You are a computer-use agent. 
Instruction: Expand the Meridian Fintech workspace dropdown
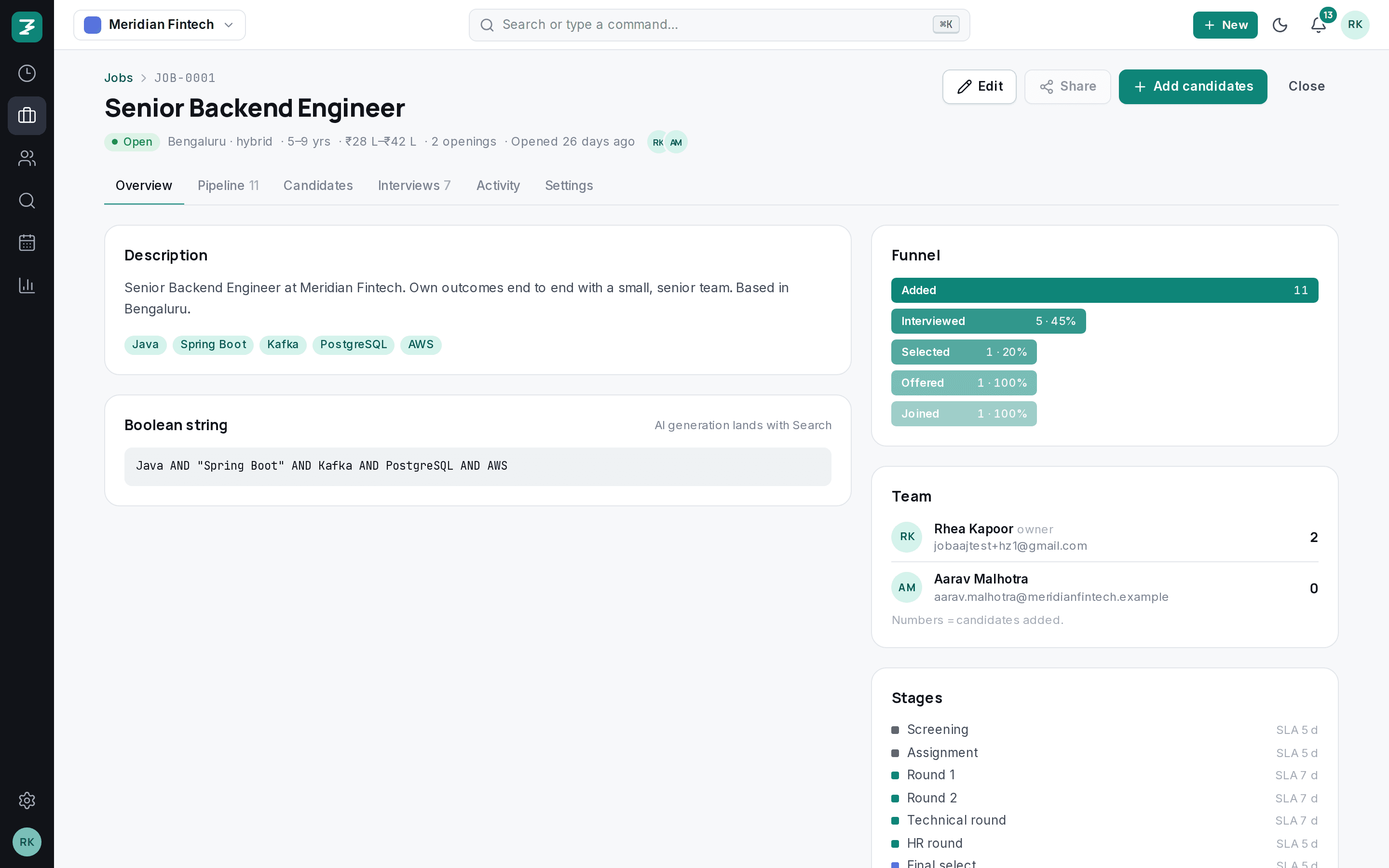(160, 25)
